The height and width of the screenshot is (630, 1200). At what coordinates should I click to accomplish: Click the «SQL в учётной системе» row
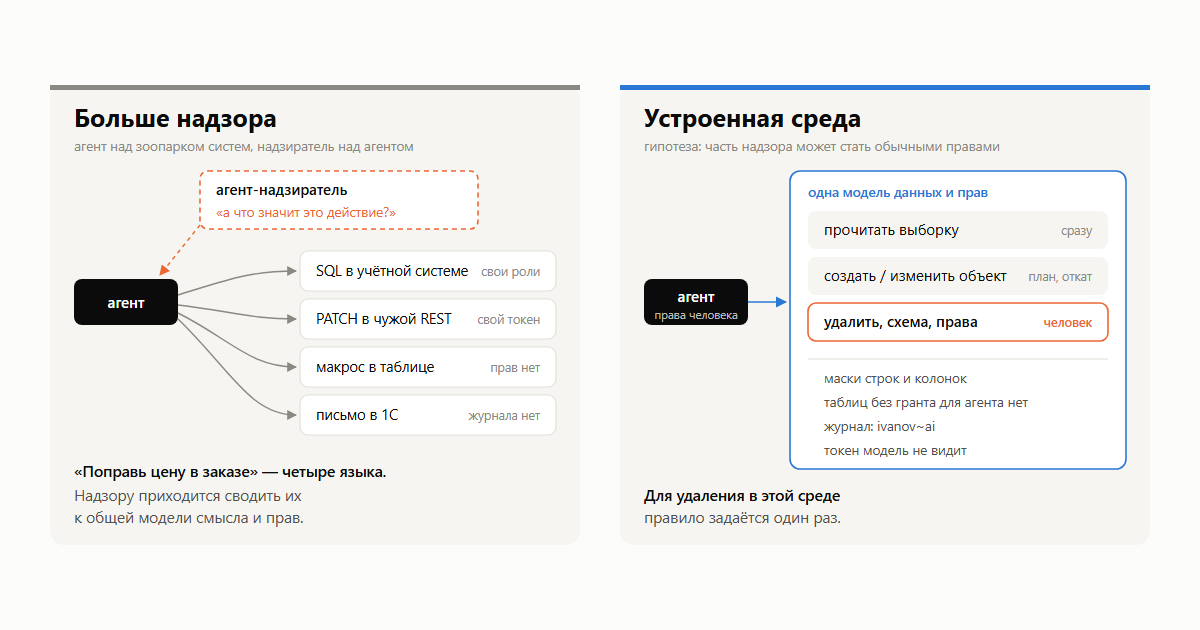point(428,271)
